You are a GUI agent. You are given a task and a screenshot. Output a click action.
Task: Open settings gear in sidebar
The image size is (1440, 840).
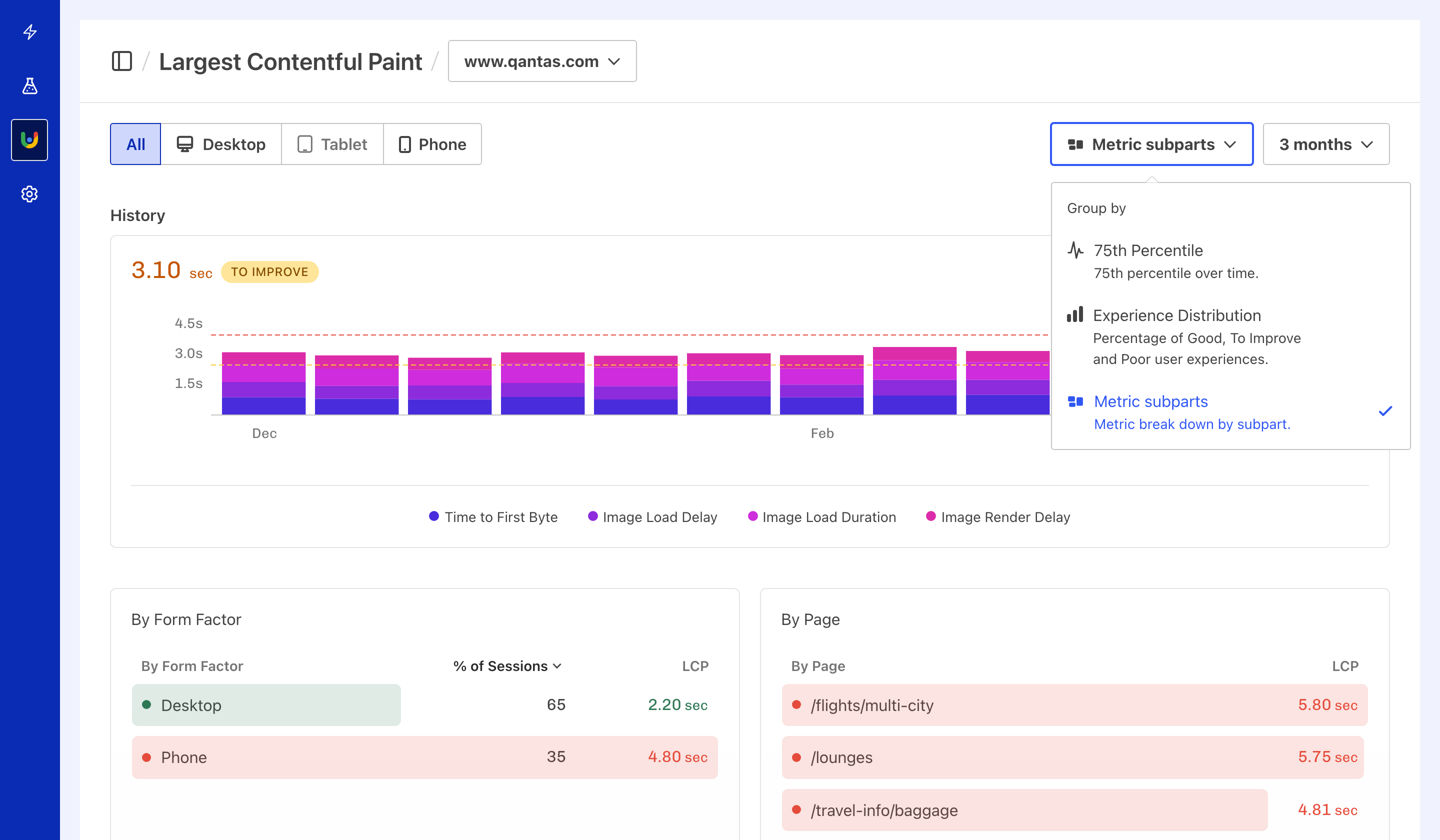(29, 194)
